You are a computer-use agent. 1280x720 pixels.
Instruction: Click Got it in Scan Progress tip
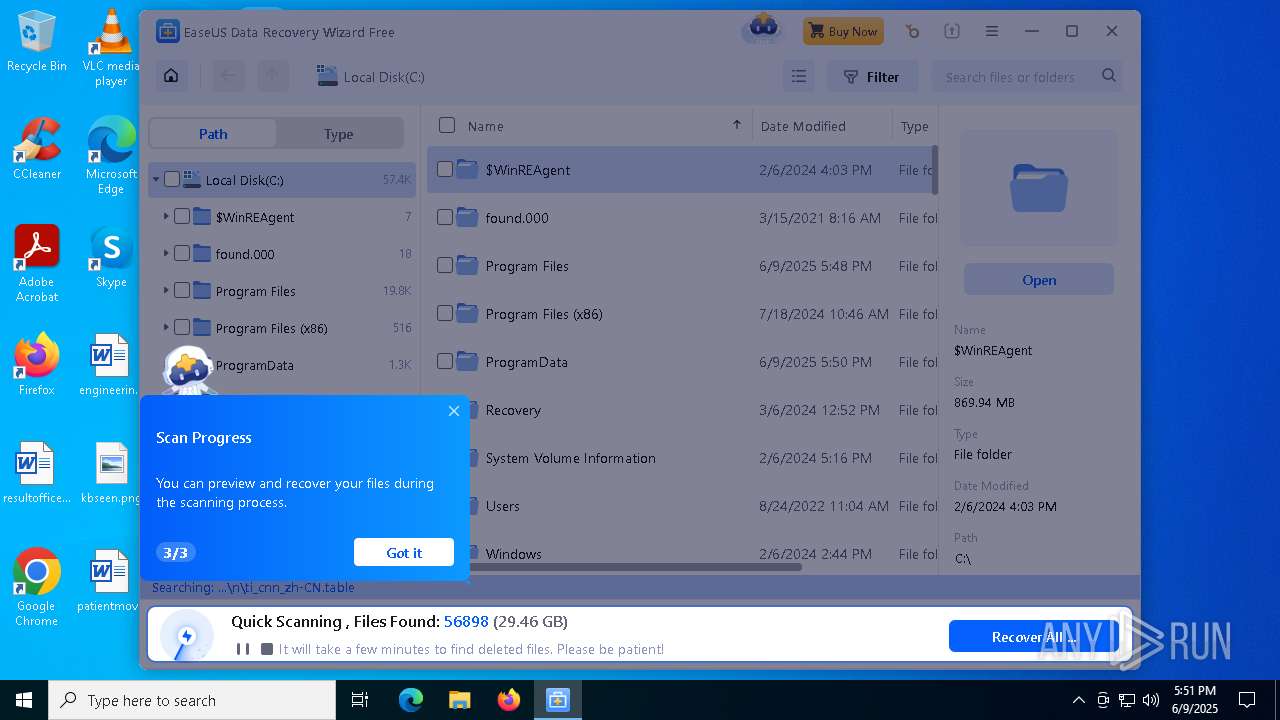click(x=404, y=552)
